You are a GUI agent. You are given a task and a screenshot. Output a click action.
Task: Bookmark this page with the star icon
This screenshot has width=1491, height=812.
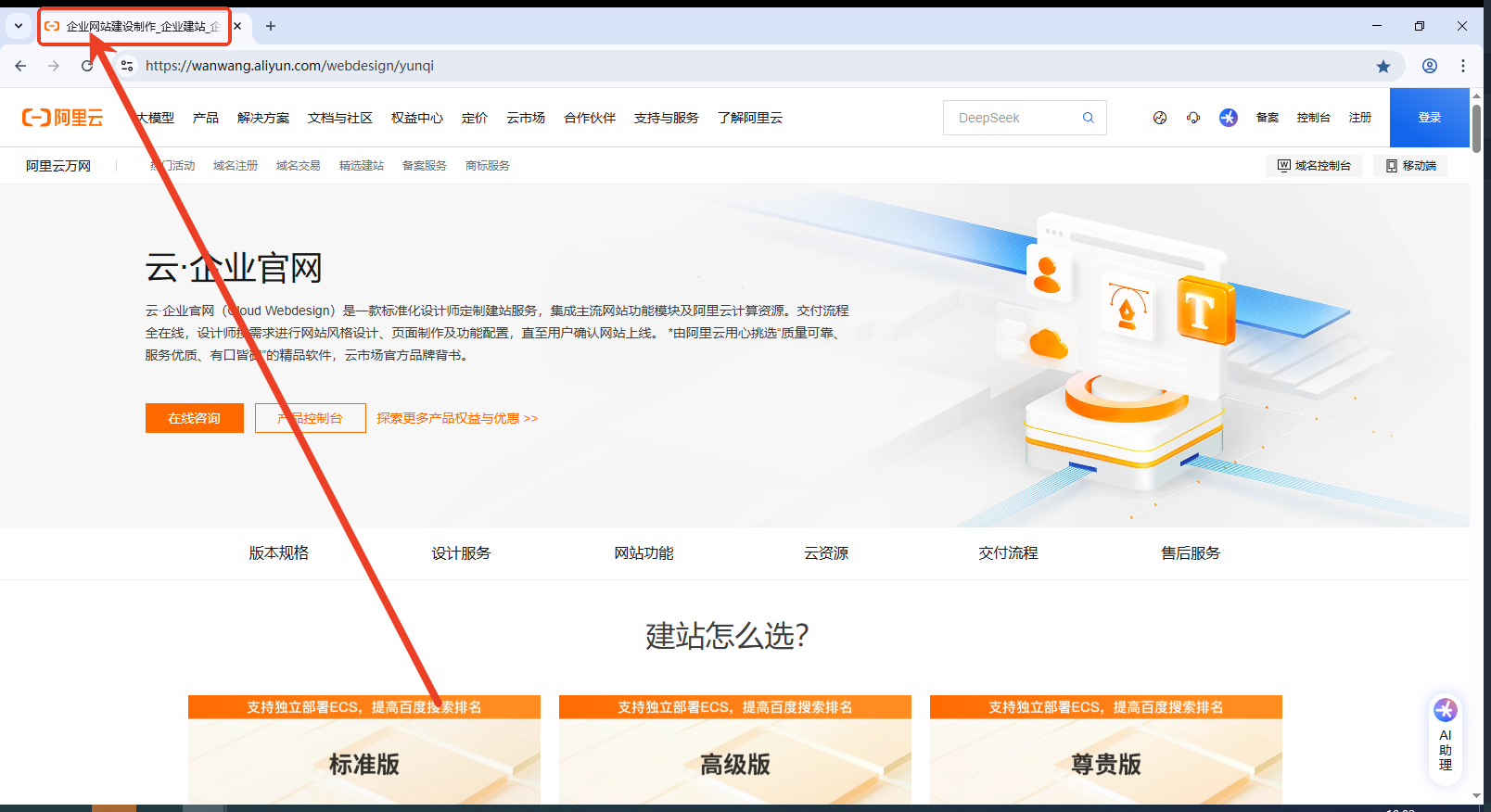pyautogui.click(x=1383, y=66)
